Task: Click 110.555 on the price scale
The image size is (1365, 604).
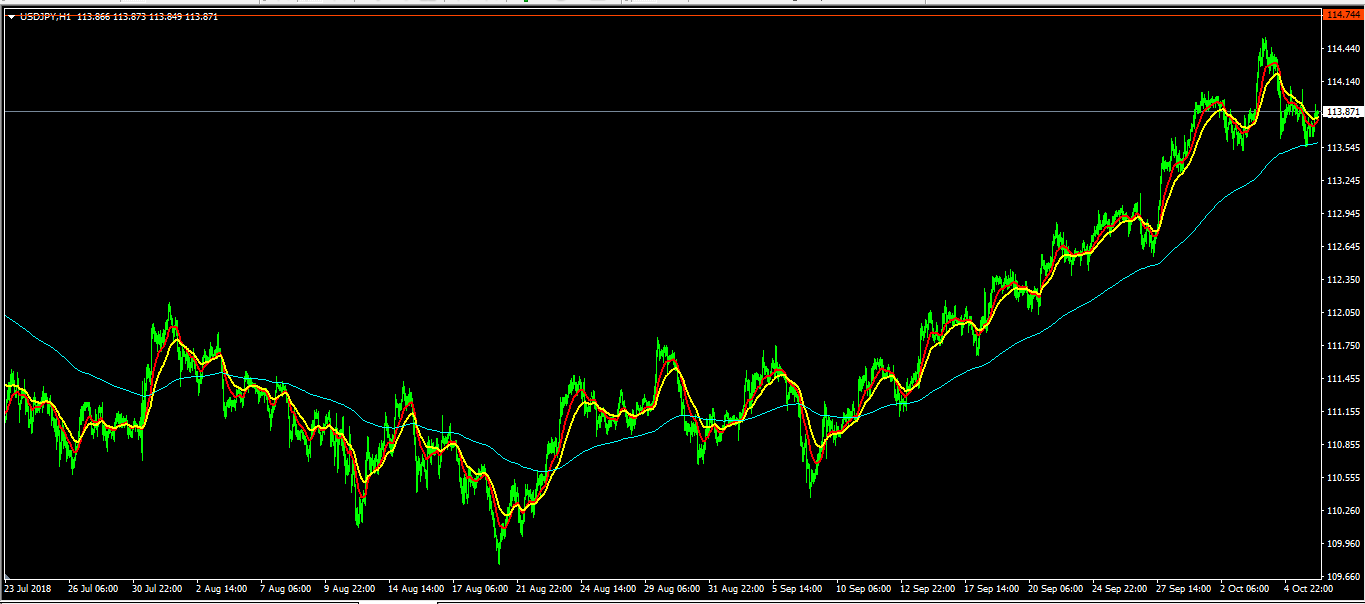Action: (x=1342, y=478)
